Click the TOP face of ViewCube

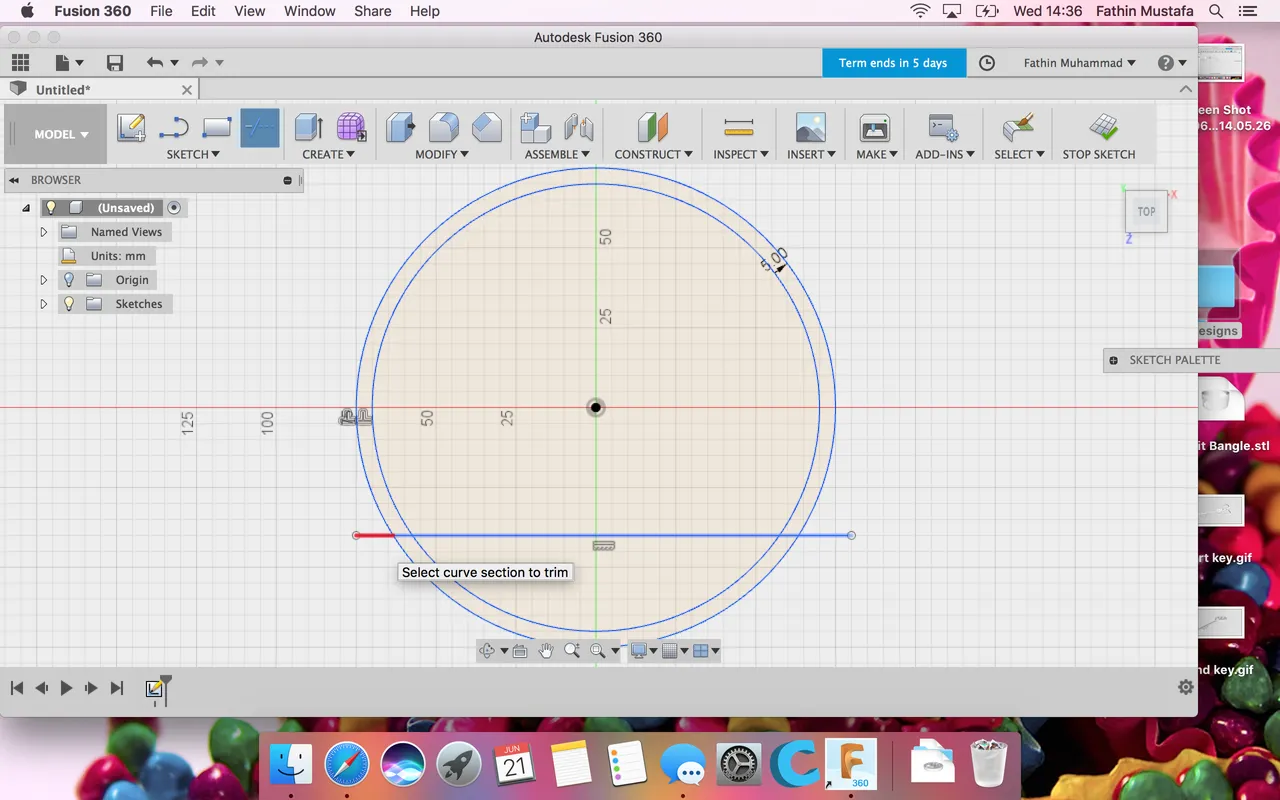1146,212
